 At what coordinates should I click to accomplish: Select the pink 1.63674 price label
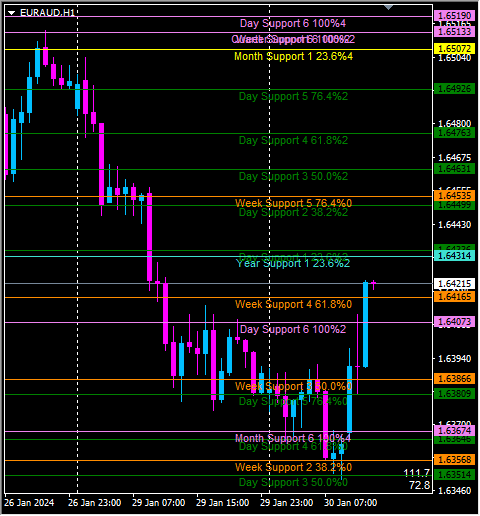455,431
